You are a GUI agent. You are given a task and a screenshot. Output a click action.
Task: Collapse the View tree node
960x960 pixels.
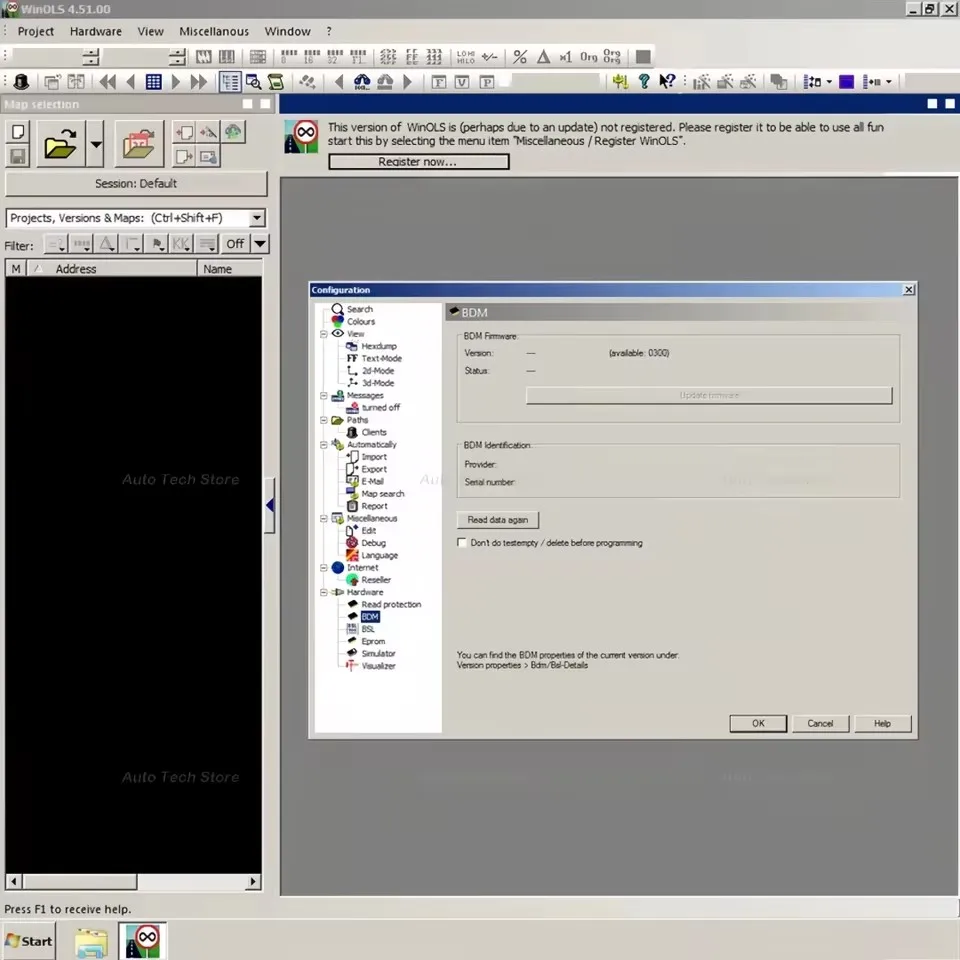coord(323,334)
